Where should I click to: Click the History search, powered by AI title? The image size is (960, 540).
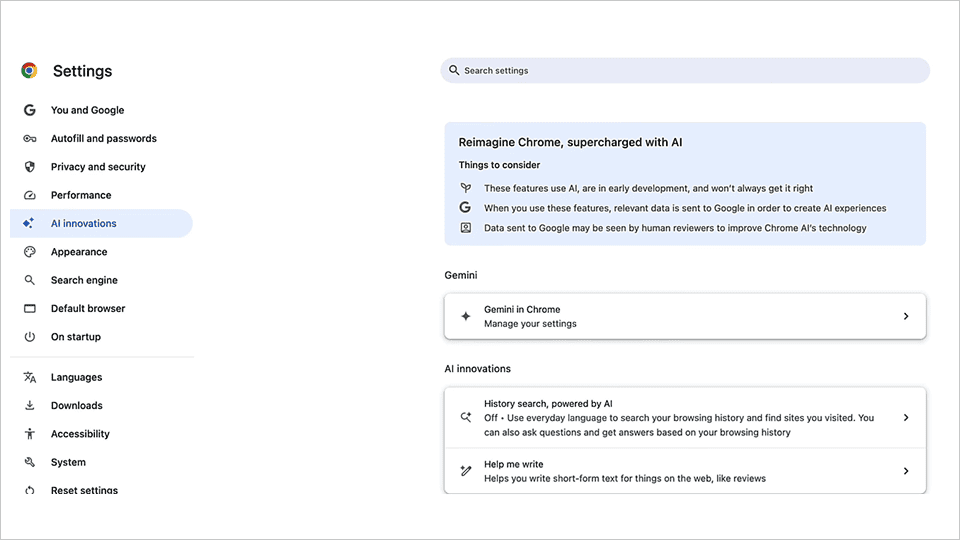pyautogui.click(x=548, y=403)
